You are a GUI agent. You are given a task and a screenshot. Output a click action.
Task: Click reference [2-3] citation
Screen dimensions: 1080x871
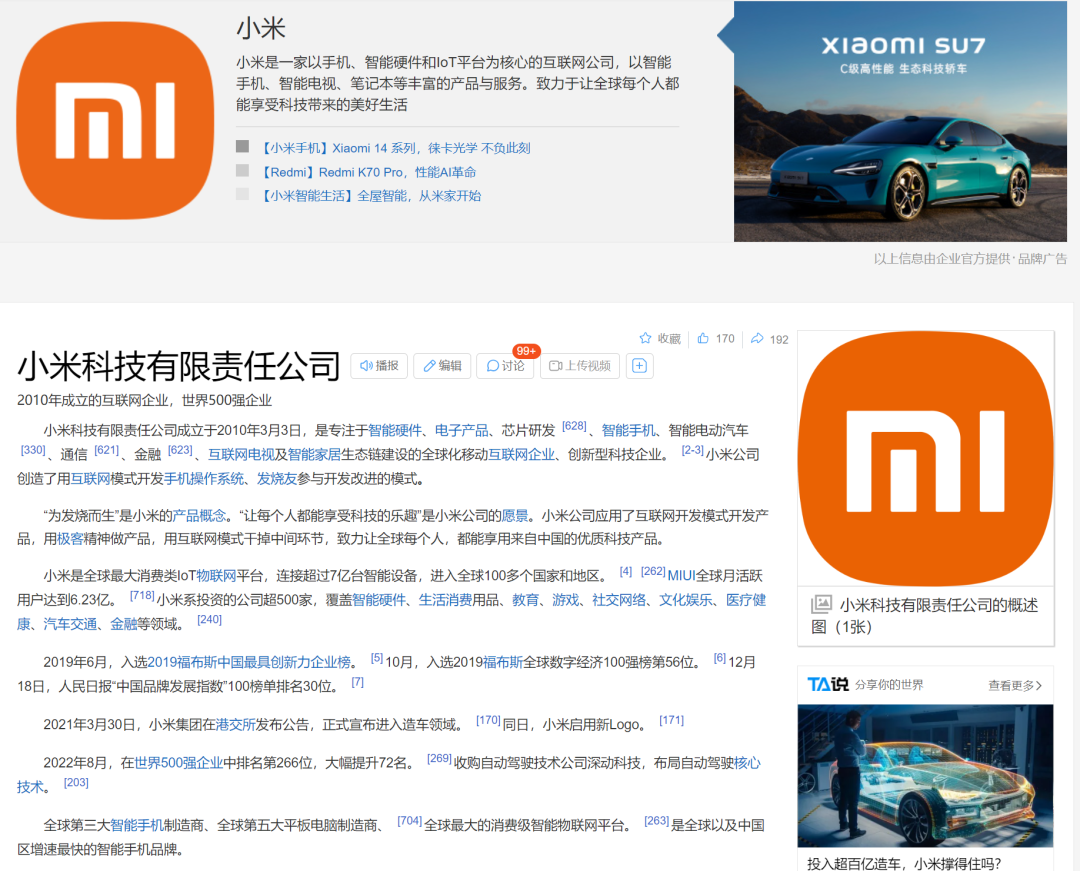tap(692, 450)
